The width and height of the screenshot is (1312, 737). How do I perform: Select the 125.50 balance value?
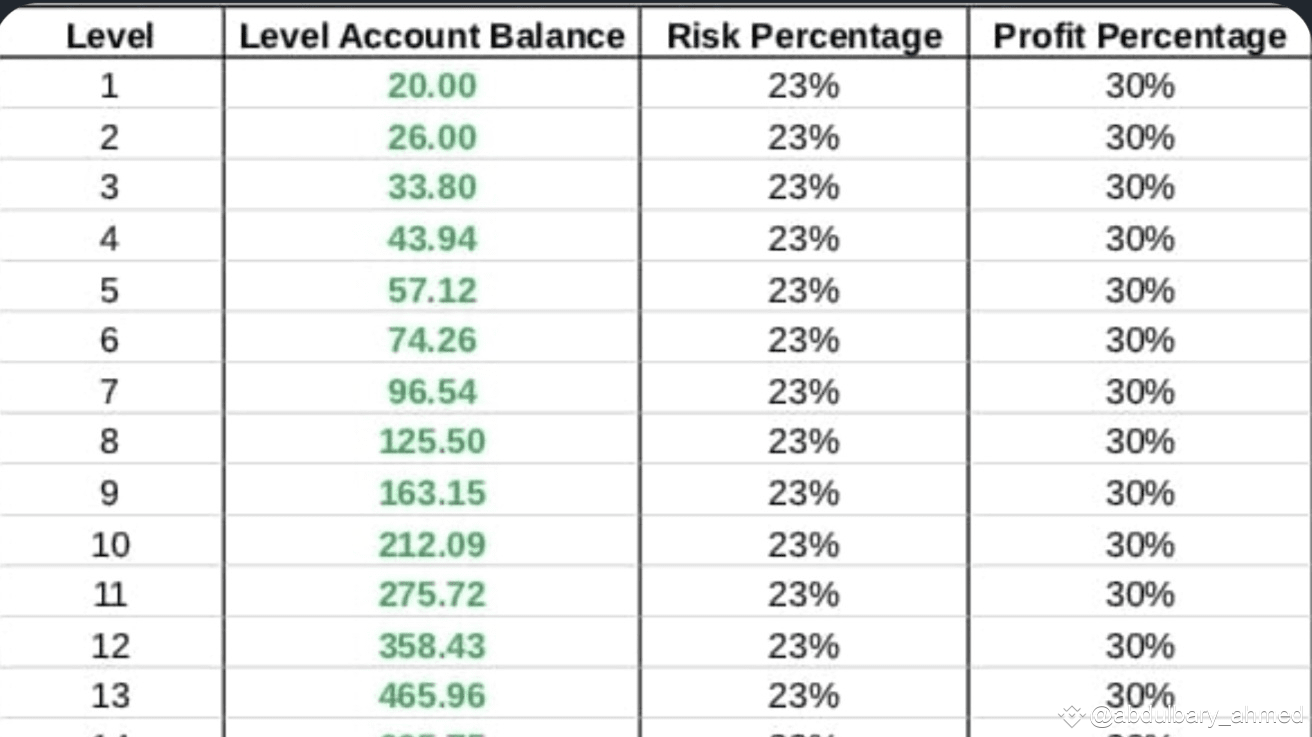point(432,442)
